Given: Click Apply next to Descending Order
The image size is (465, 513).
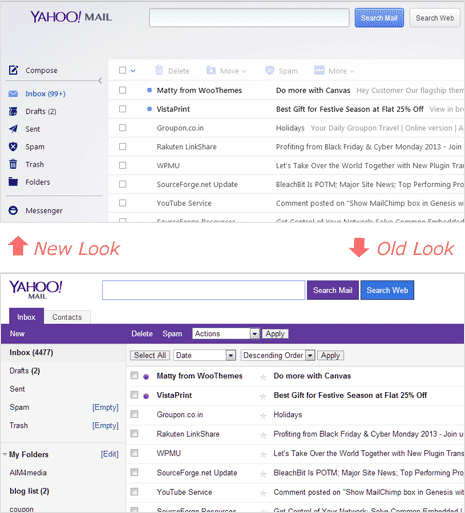Looking at the screenshot, I should (x=330, y=355).
